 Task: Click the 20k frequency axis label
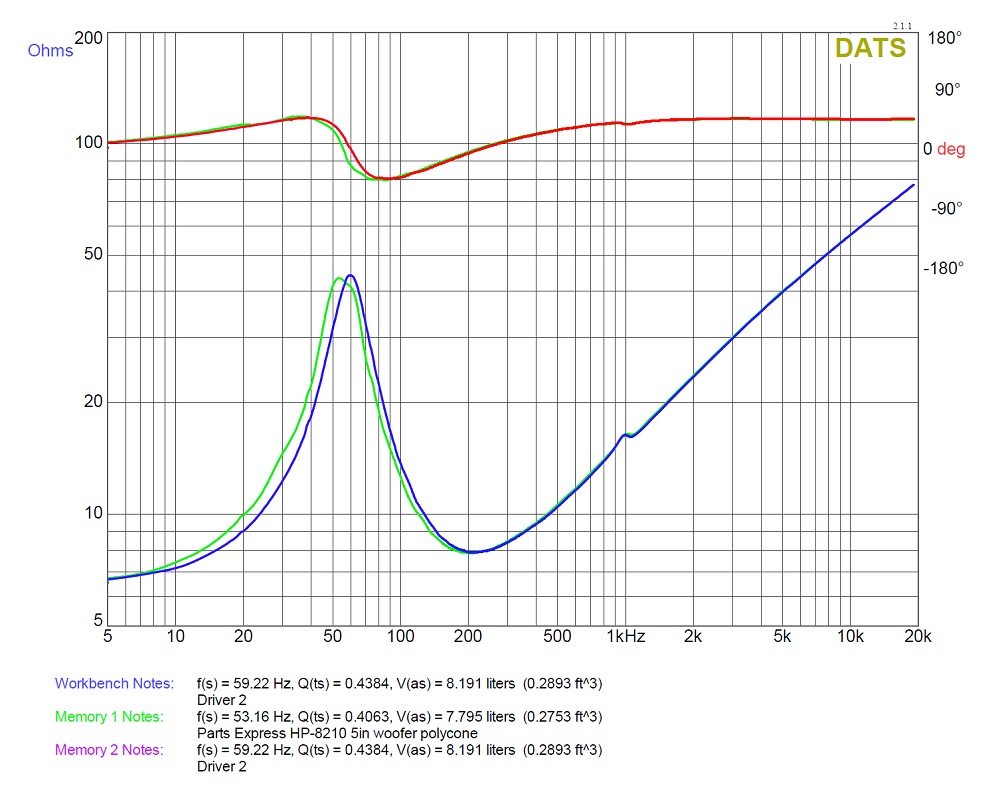[x=918, y=636]
